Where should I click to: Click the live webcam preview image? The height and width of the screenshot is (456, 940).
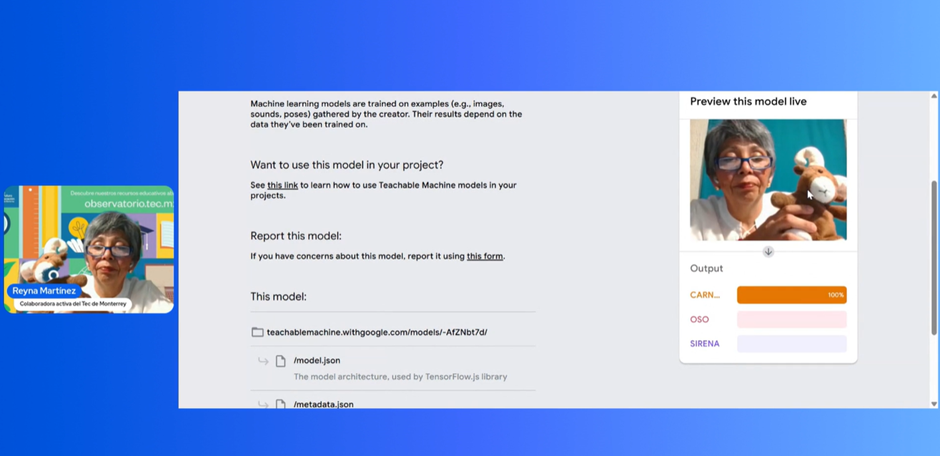coord(768,180)
